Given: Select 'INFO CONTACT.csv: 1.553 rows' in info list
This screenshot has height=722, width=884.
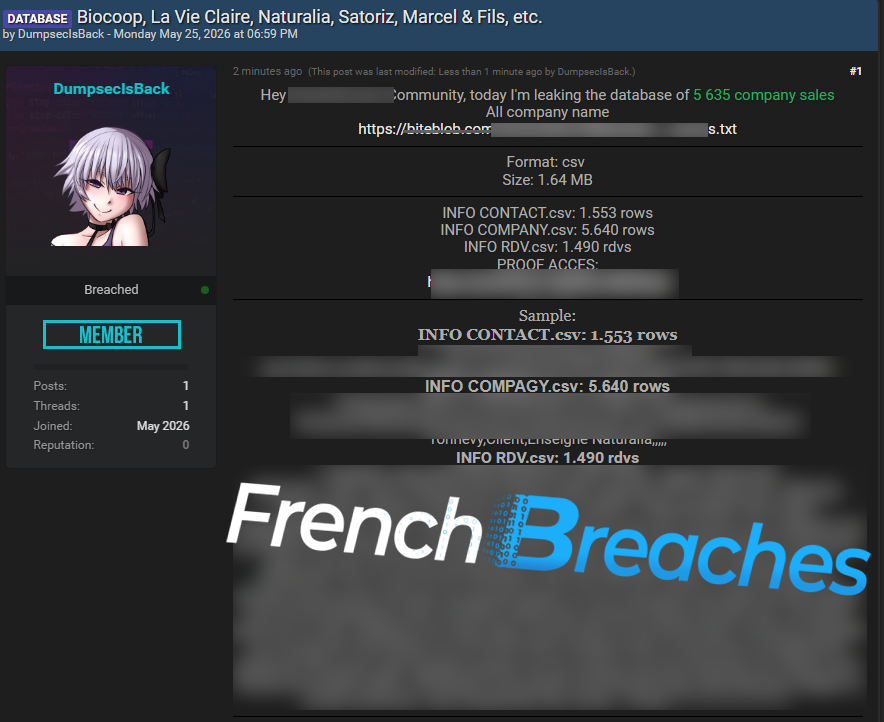Looking at the screenshot, I should click(x=547, y=212).
